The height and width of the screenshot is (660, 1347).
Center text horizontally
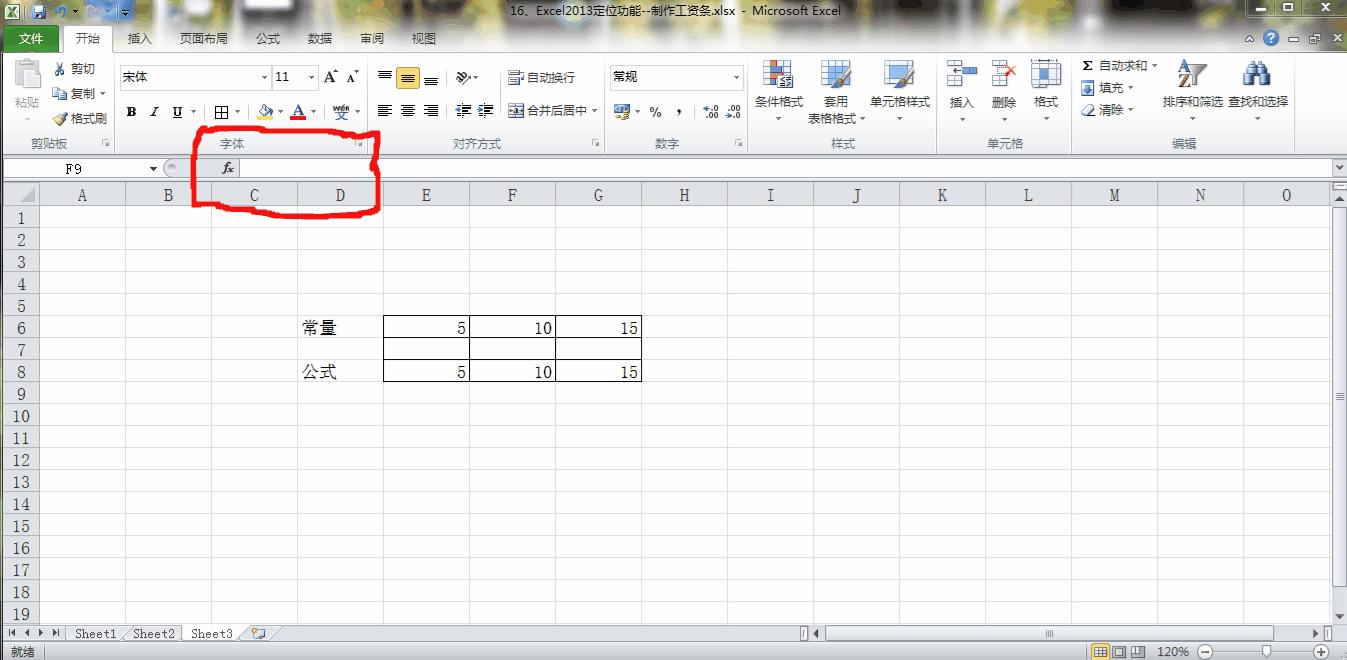pos(408,111)
